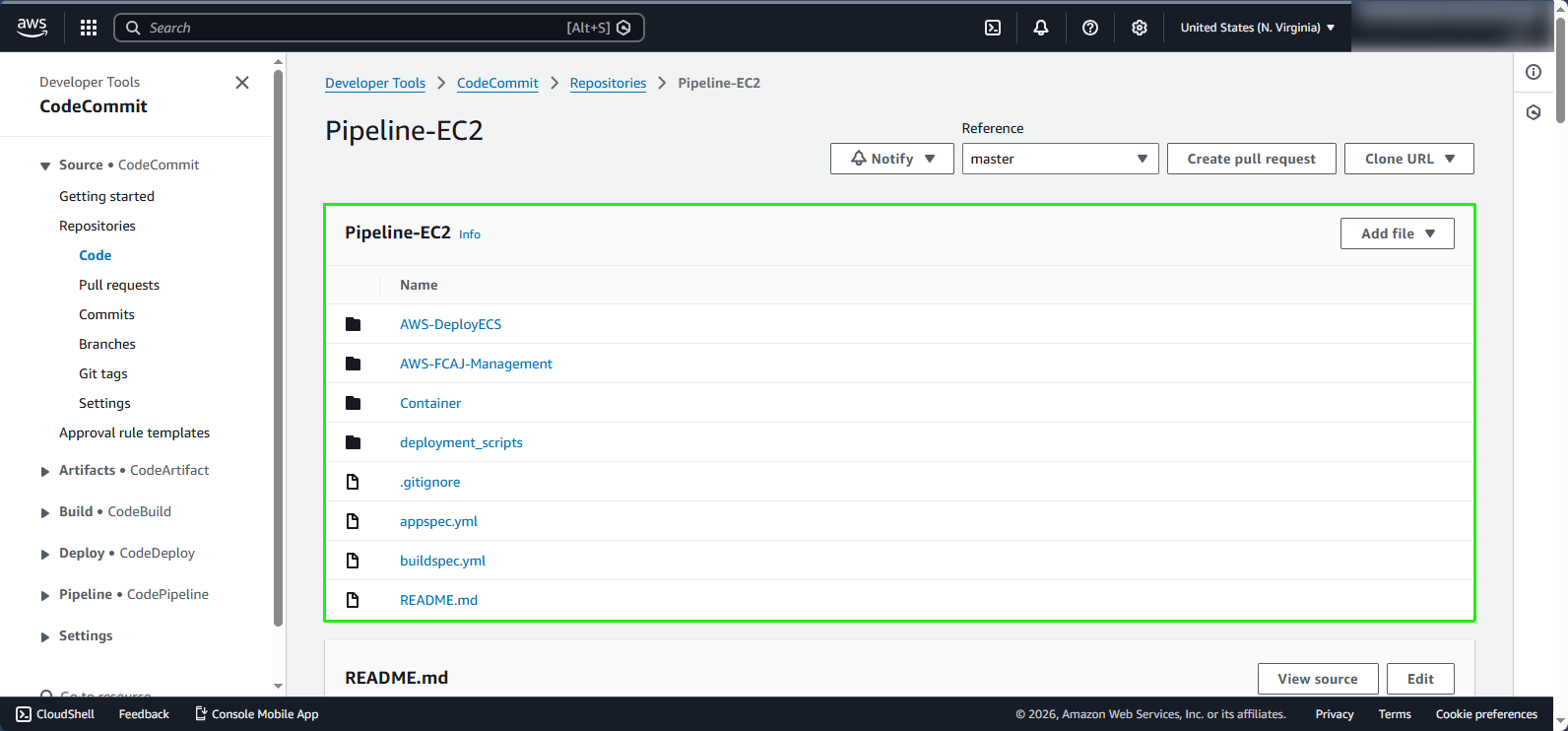Open the AWS services grid menu
This screenshot has width=1568, height=731.
[x=89, y=28]
